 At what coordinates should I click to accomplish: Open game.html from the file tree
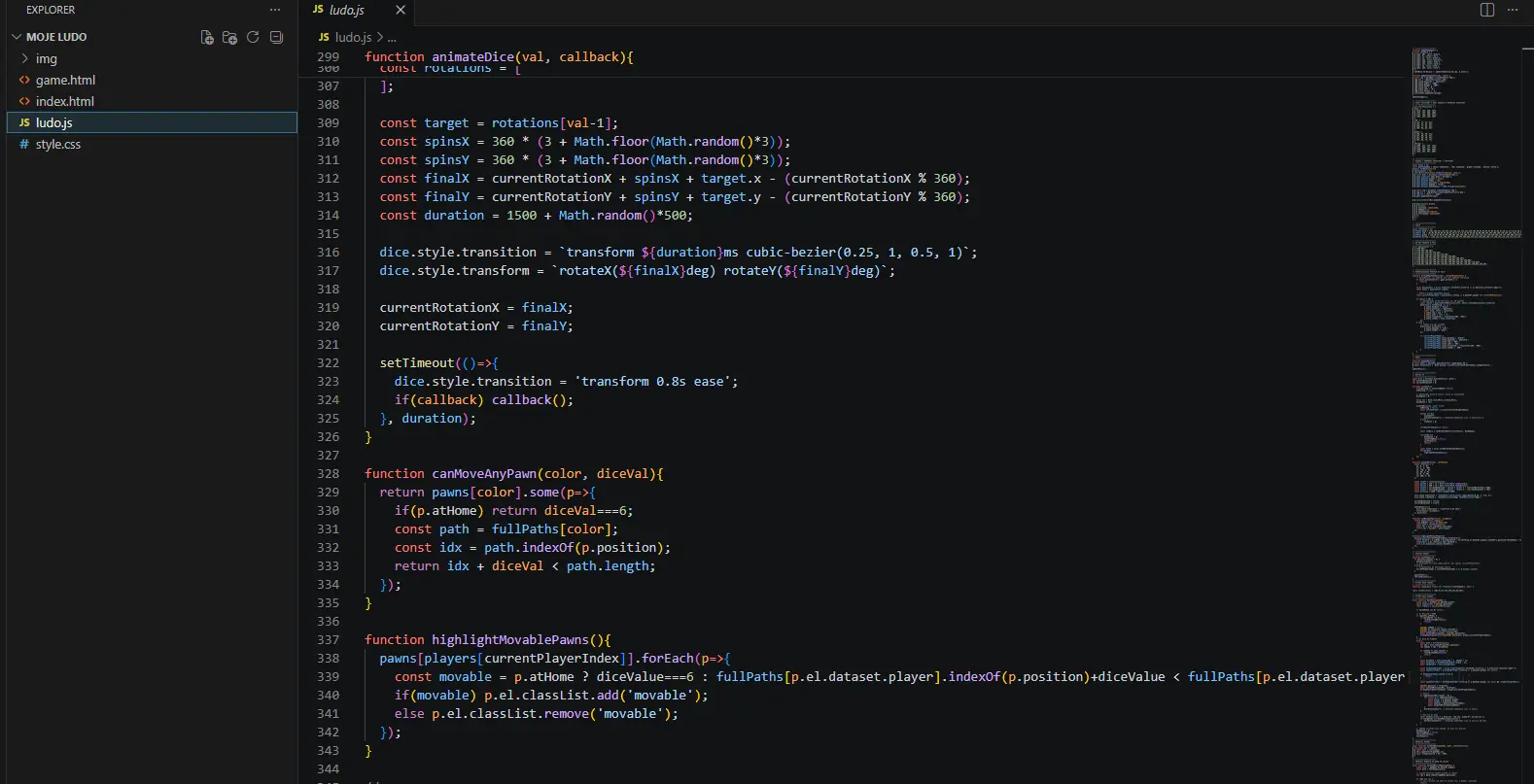coord(65,81)
